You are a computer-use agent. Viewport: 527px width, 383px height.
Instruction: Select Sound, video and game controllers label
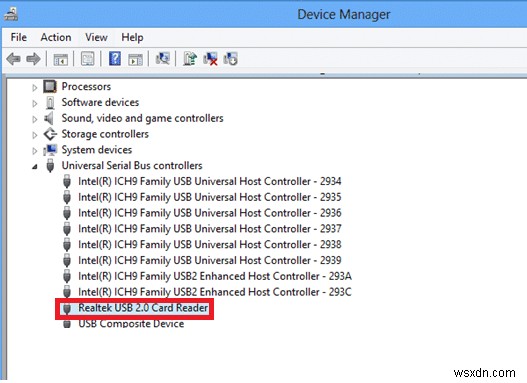tap(143, 118)
